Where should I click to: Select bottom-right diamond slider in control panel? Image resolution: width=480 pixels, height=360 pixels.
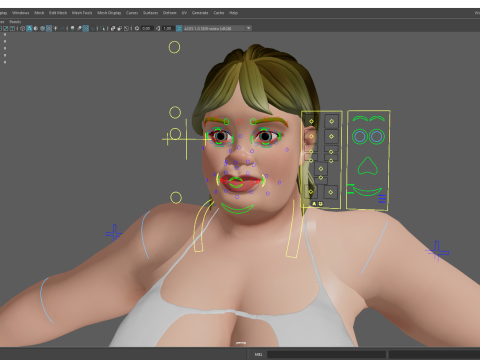[331, 192]
